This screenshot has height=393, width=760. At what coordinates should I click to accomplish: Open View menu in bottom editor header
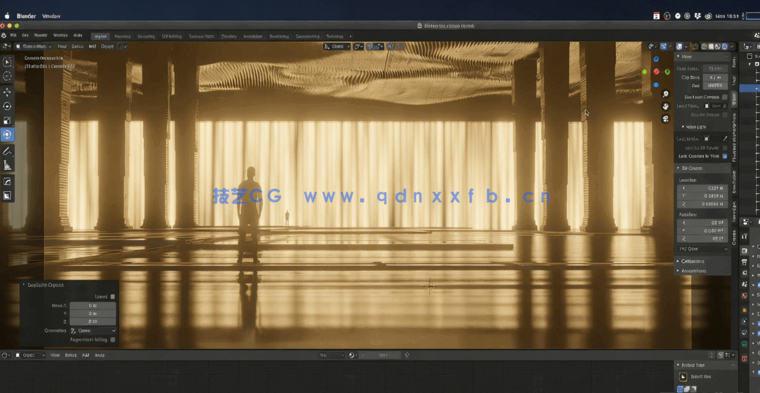tap(55, 355)
